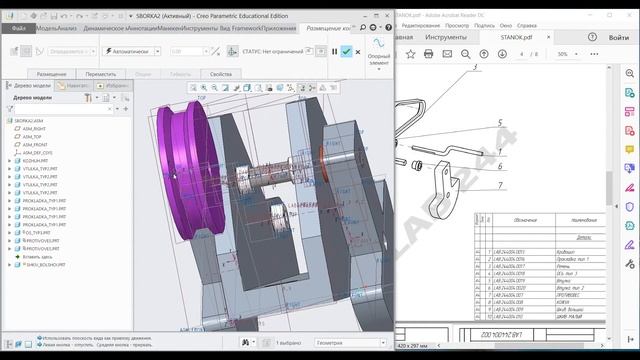Screen dimensions: 640x360
Task: Expand the KOZHUH.PRT tree node
Action: pyautogui.click(x=9, y=161)
